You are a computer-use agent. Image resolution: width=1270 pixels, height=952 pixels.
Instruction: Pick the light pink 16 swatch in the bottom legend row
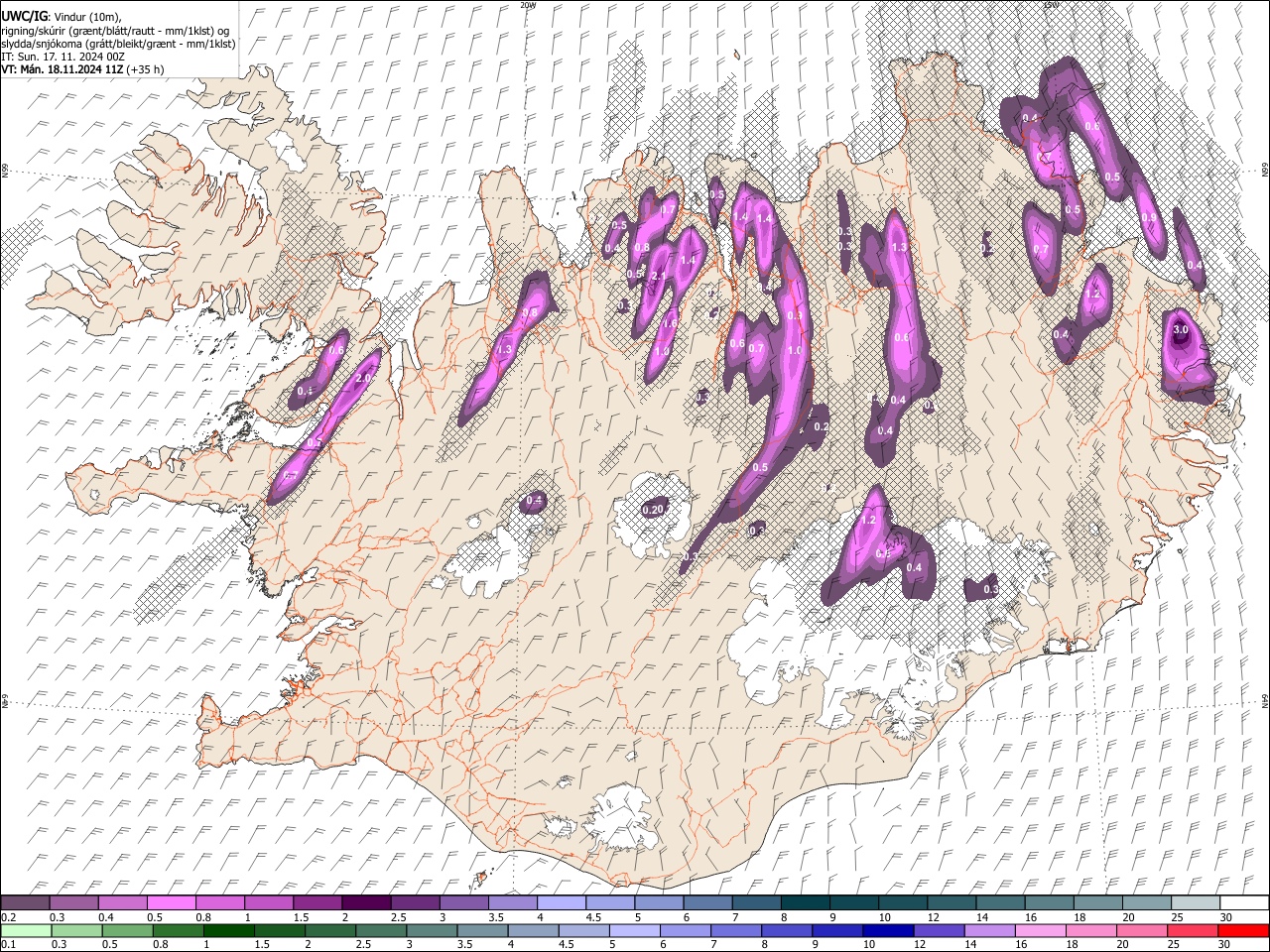[x=1040, y=931]
